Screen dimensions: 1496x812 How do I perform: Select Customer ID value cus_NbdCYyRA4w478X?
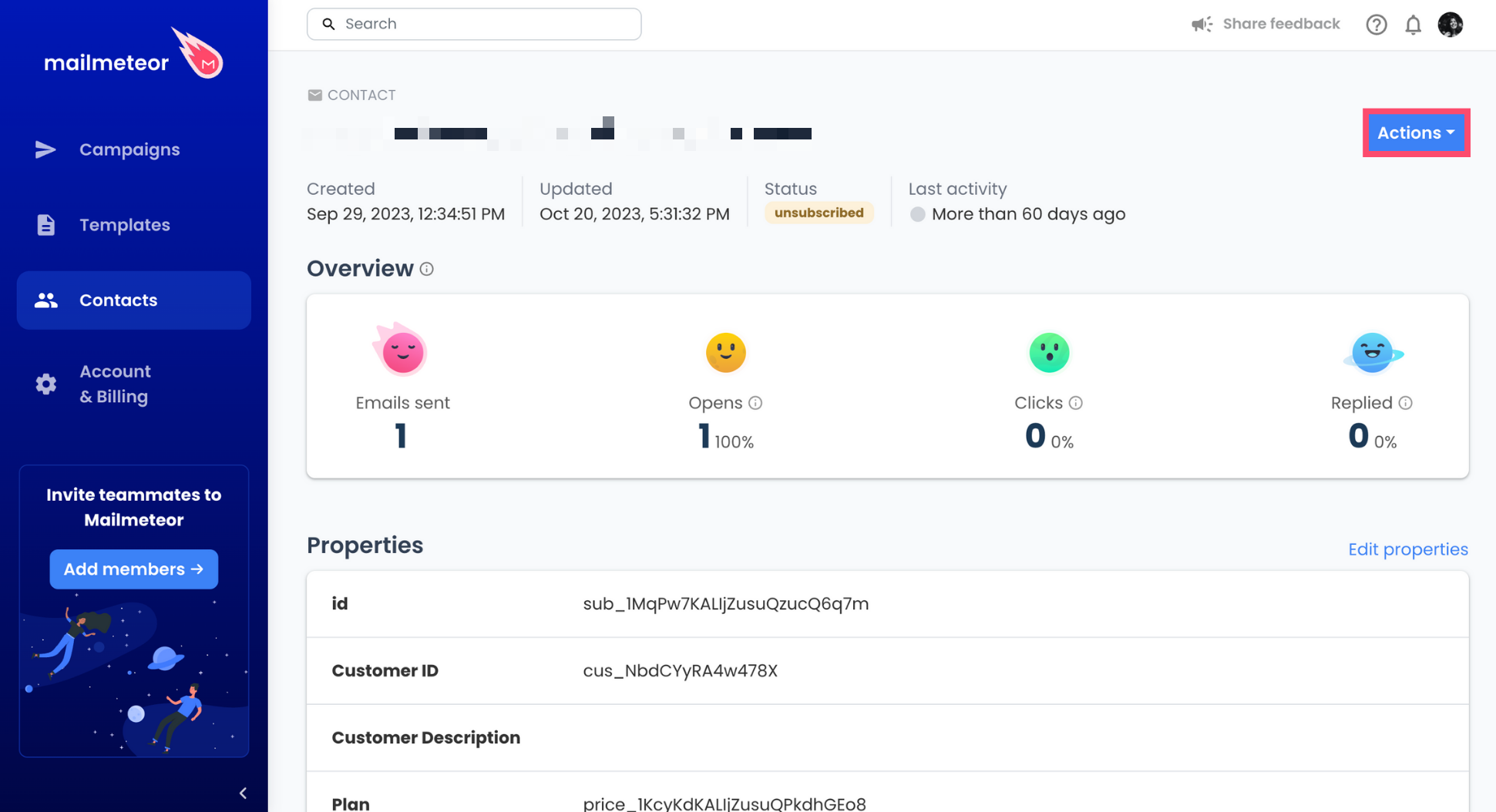pyautogui.click(x=681, y=671)
